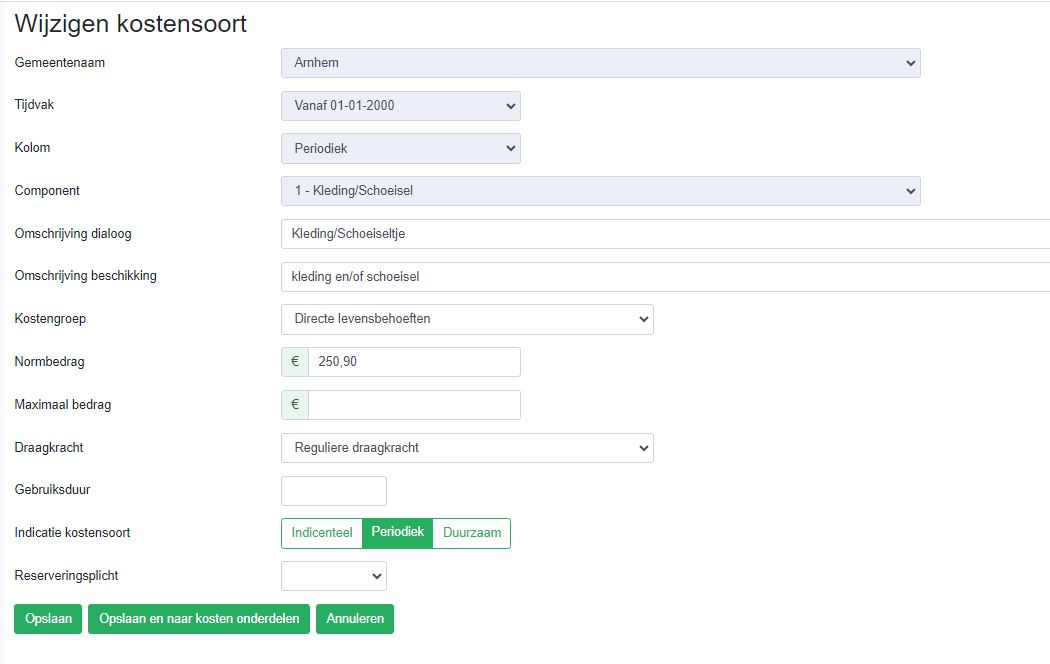This screenshot has height=664, width=1050.
Task: Click the Gebruiksduur label
Action: [52, 490]
